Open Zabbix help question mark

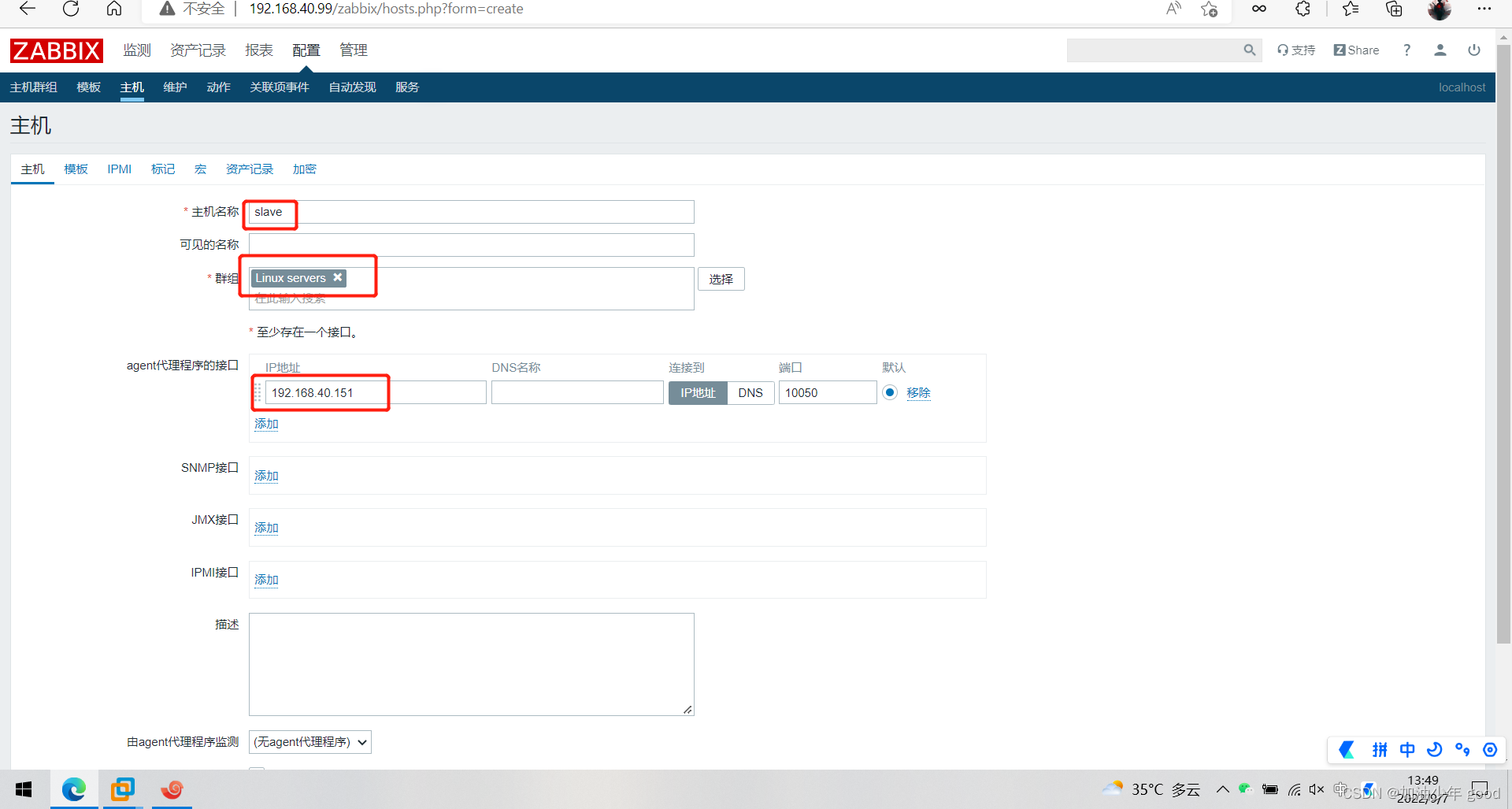click(1406, 50)
